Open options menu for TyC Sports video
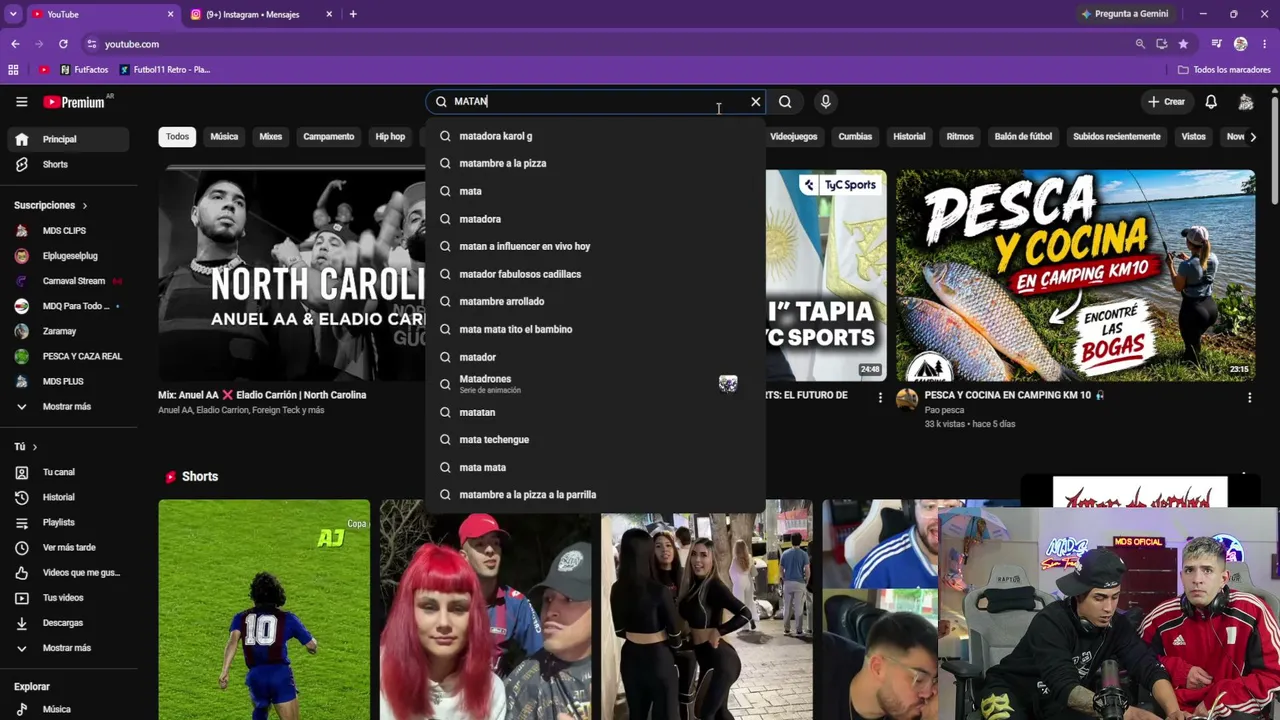This screenshot has width=1280, height=720. [x=880, y=397]
